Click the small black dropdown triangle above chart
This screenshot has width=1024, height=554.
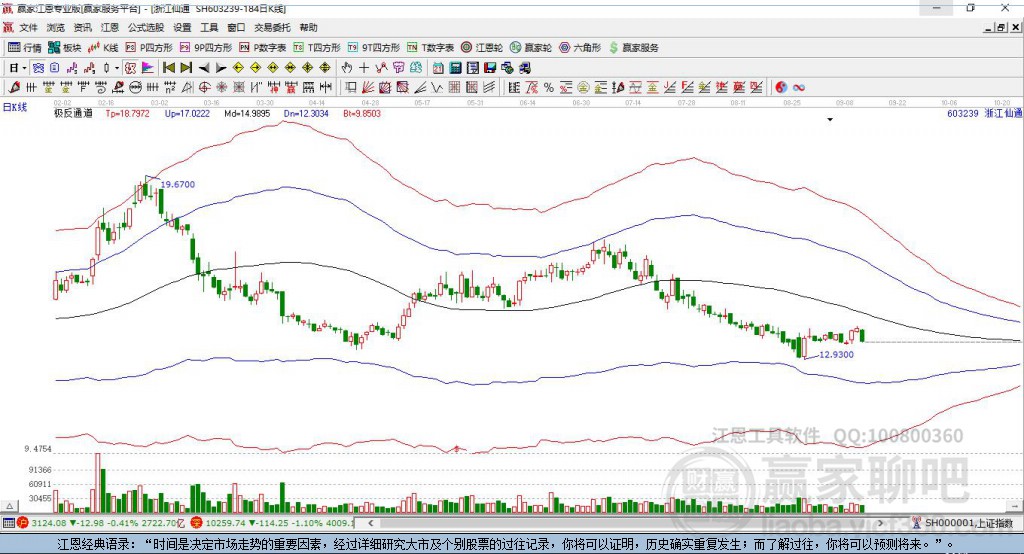[830, 120]
